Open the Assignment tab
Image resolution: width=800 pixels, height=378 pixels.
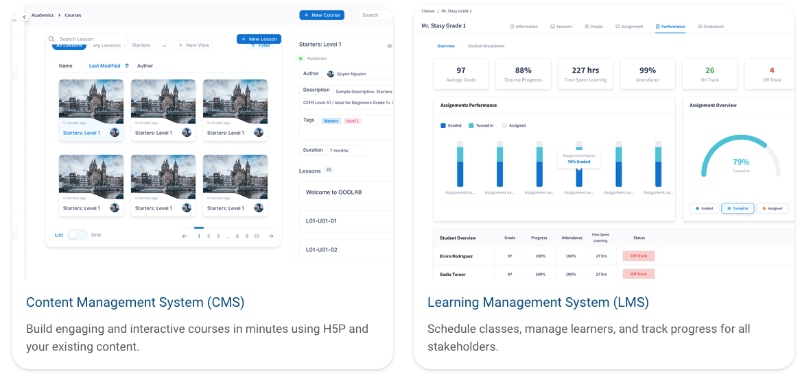[629, 26]
